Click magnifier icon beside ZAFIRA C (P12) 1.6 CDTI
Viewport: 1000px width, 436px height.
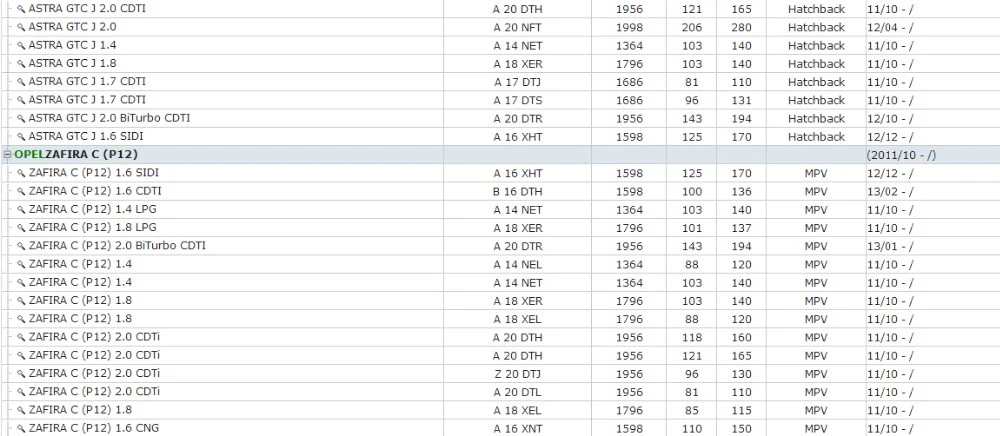point(21,191)
